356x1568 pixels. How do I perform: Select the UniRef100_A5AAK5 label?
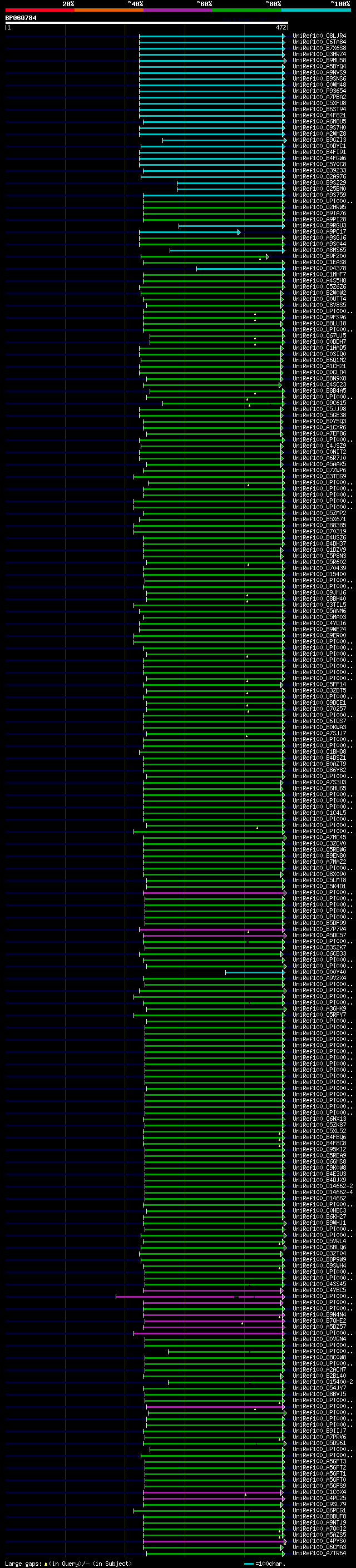[319, 464]
